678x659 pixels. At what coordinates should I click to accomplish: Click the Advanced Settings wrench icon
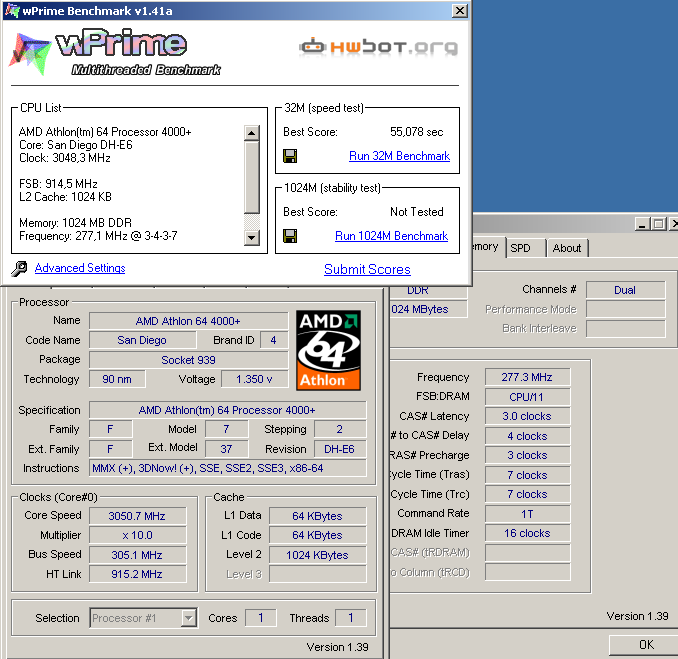click(19, 269)
